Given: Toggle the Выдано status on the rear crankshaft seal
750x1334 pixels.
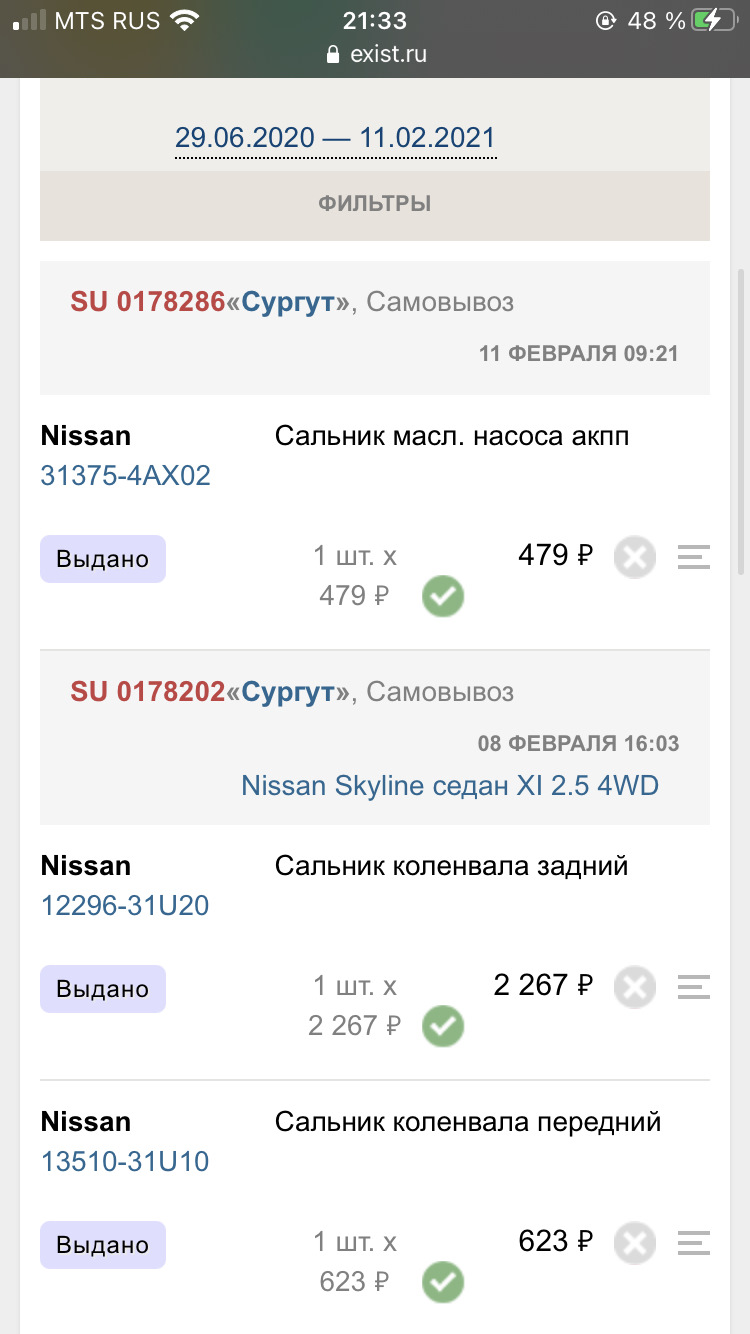Looking at the screenshot, I should [102, 988].
